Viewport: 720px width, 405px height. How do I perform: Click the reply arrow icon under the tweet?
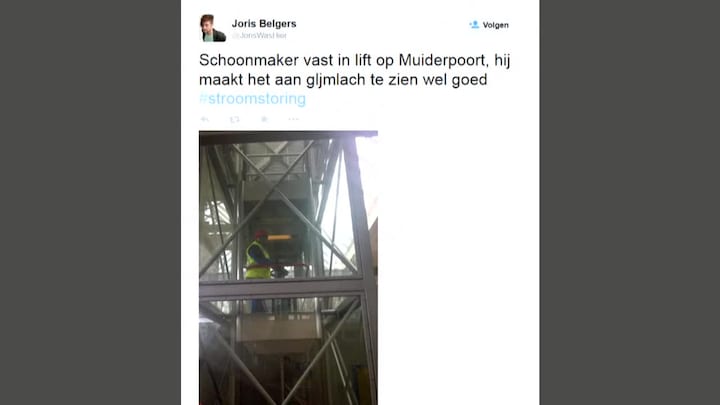[205, 119]
